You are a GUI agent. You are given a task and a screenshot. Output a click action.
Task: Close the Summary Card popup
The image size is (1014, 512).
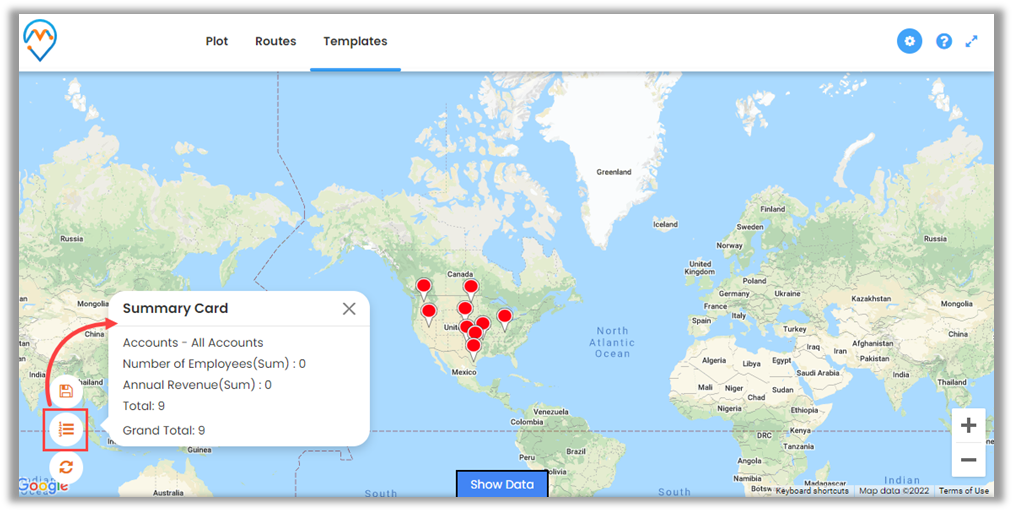[349, 308]
